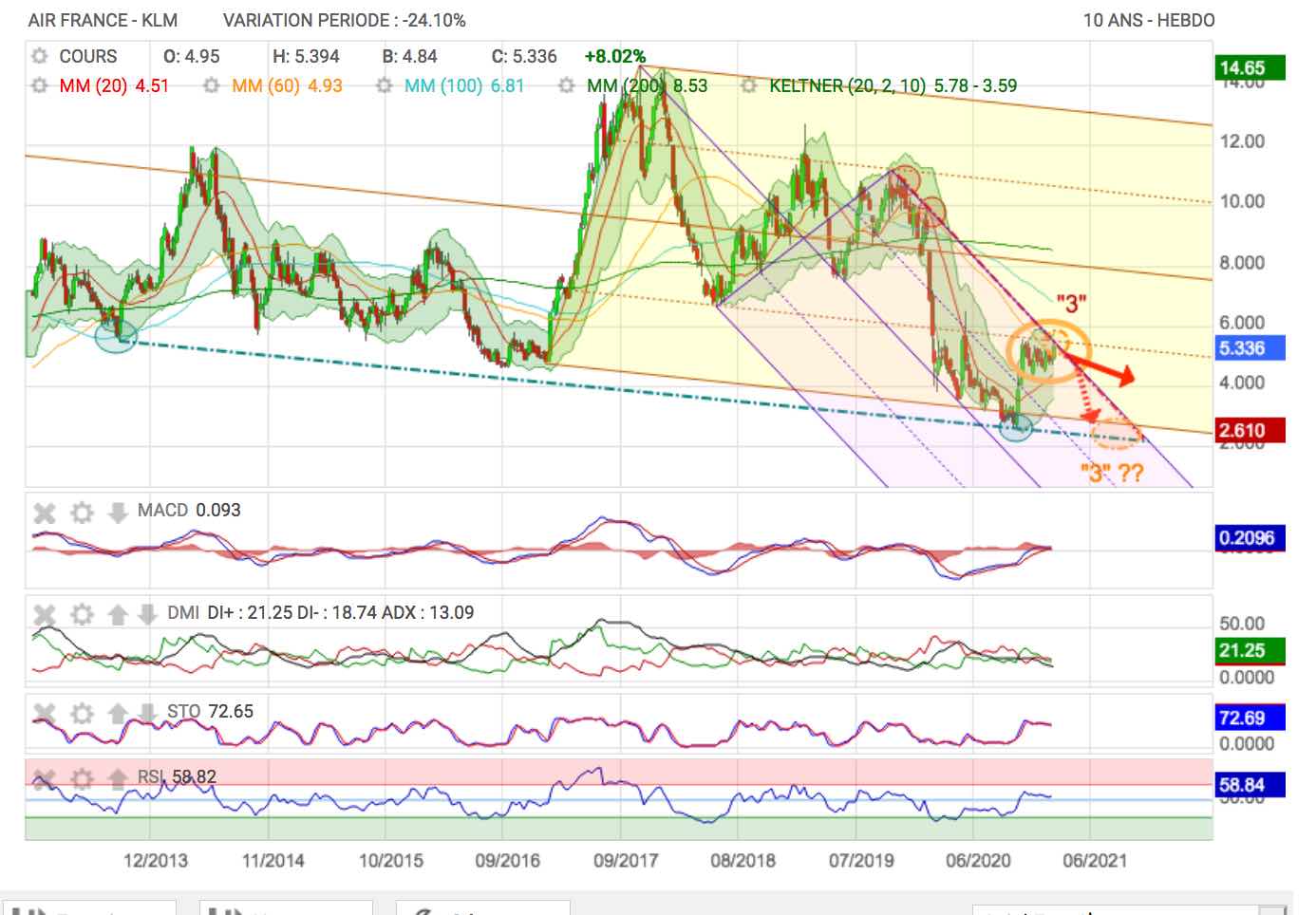Click the 06/2021 date axis label
Image resolution: width=1316 pixels, height=915 pixels.
pyautogui.click(x=1095, y=861)
